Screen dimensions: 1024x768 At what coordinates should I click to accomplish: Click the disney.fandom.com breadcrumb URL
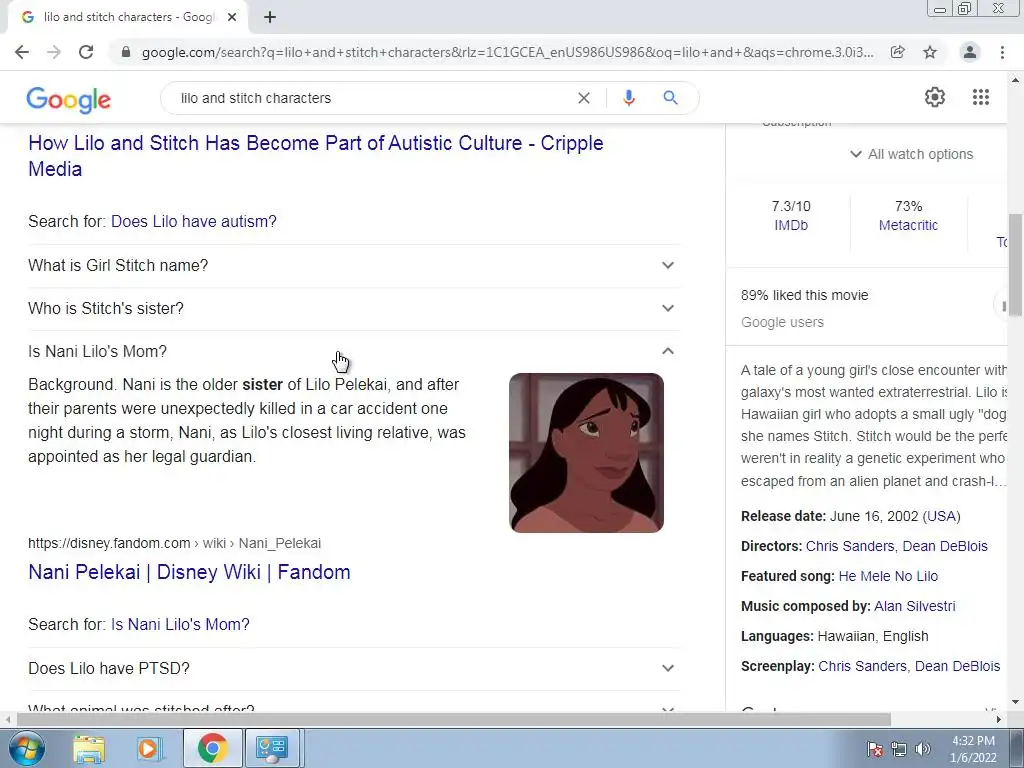click(174, 543)
